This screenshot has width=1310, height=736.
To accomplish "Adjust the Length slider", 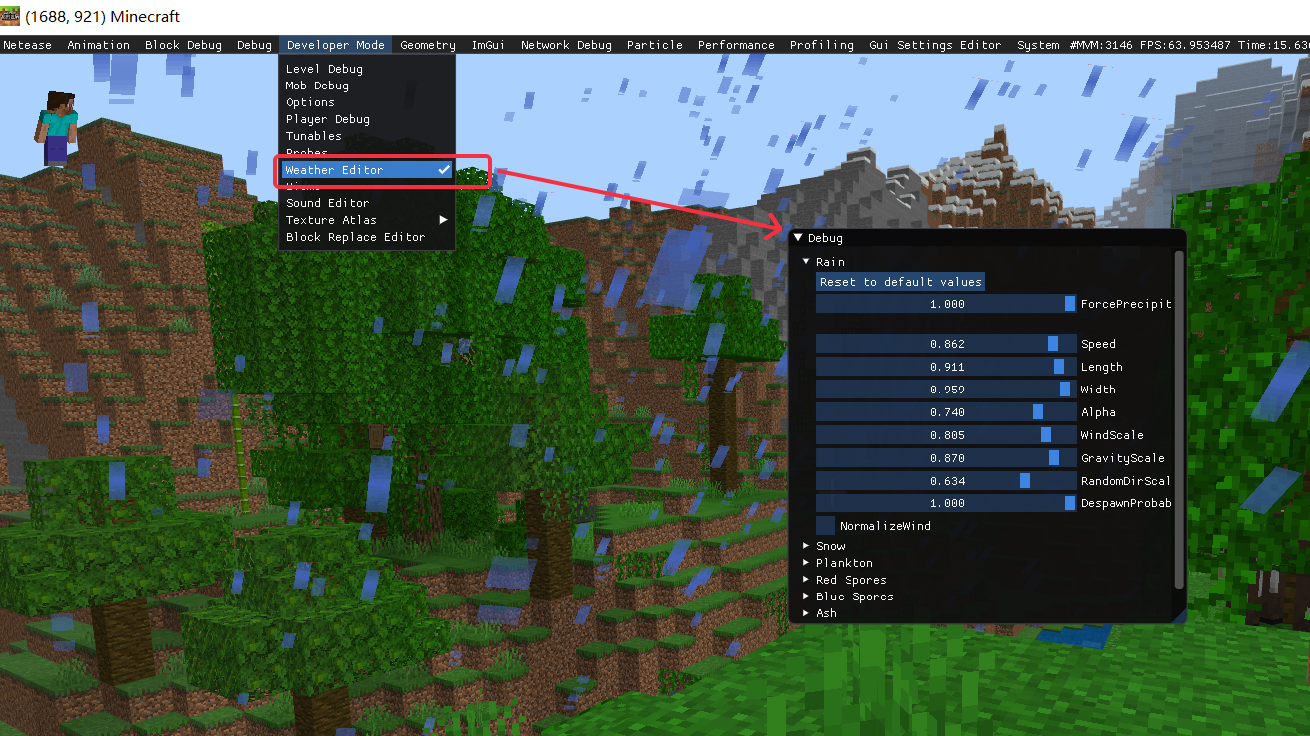I will pyautogui.click(x=946, y=367).
